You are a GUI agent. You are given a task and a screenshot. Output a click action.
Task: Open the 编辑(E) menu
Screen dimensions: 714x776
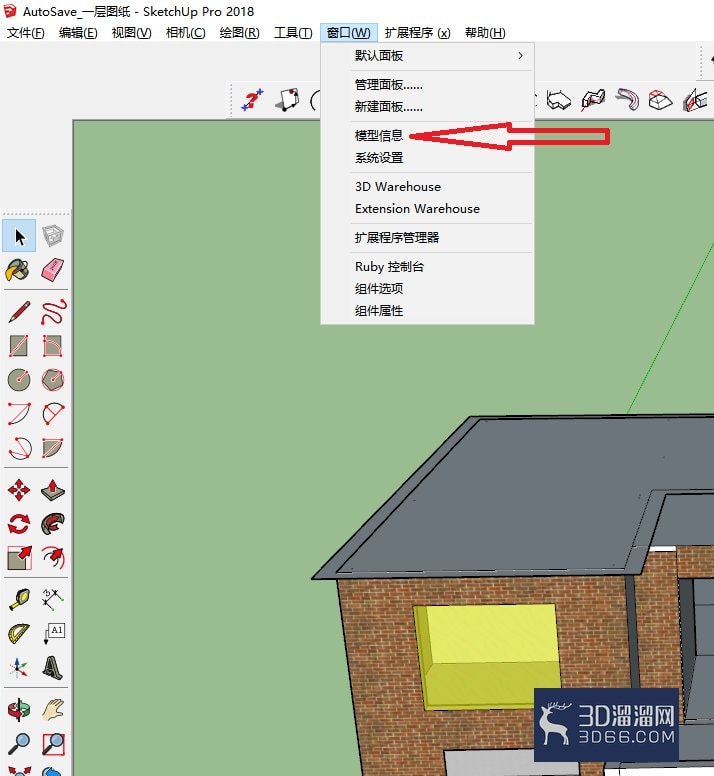[x=78, y=33]
